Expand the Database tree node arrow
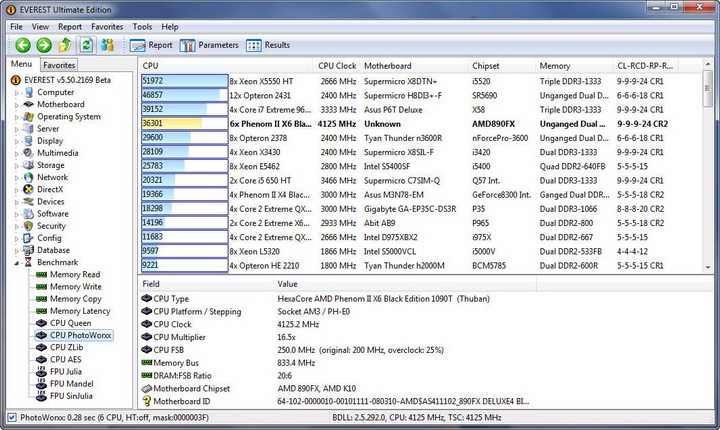This screenshot has height=430, width=720. coord(17,251)
